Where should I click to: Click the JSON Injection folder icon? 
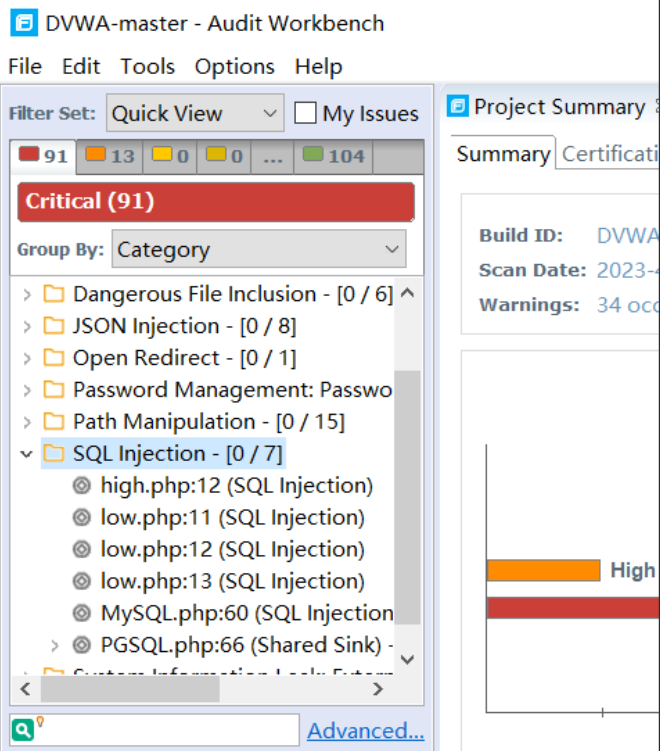pos(54,326)
